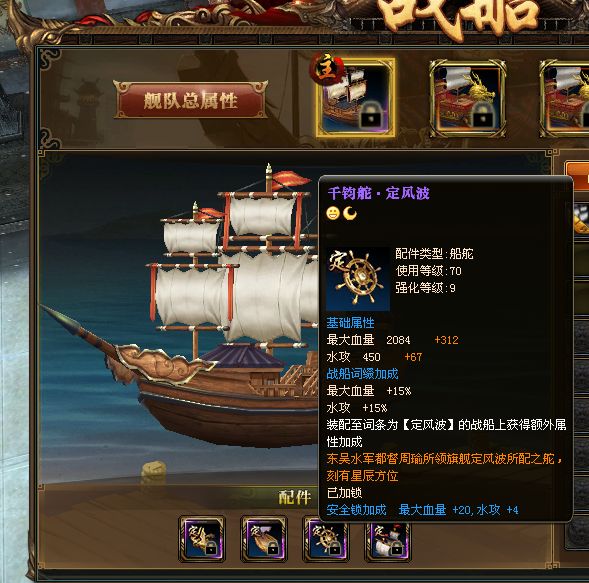Viewport: 589px width, 583px height.
Task: Click the item slot at top of right panel
Action: tap(581, 219)
